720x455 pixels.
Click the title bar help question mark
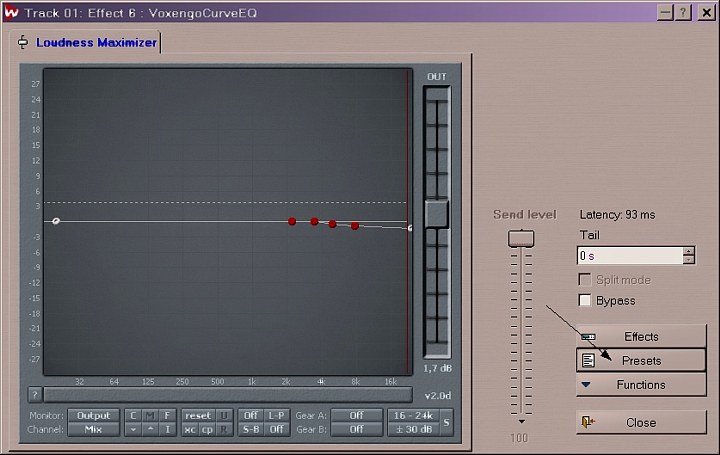[683, 12]
